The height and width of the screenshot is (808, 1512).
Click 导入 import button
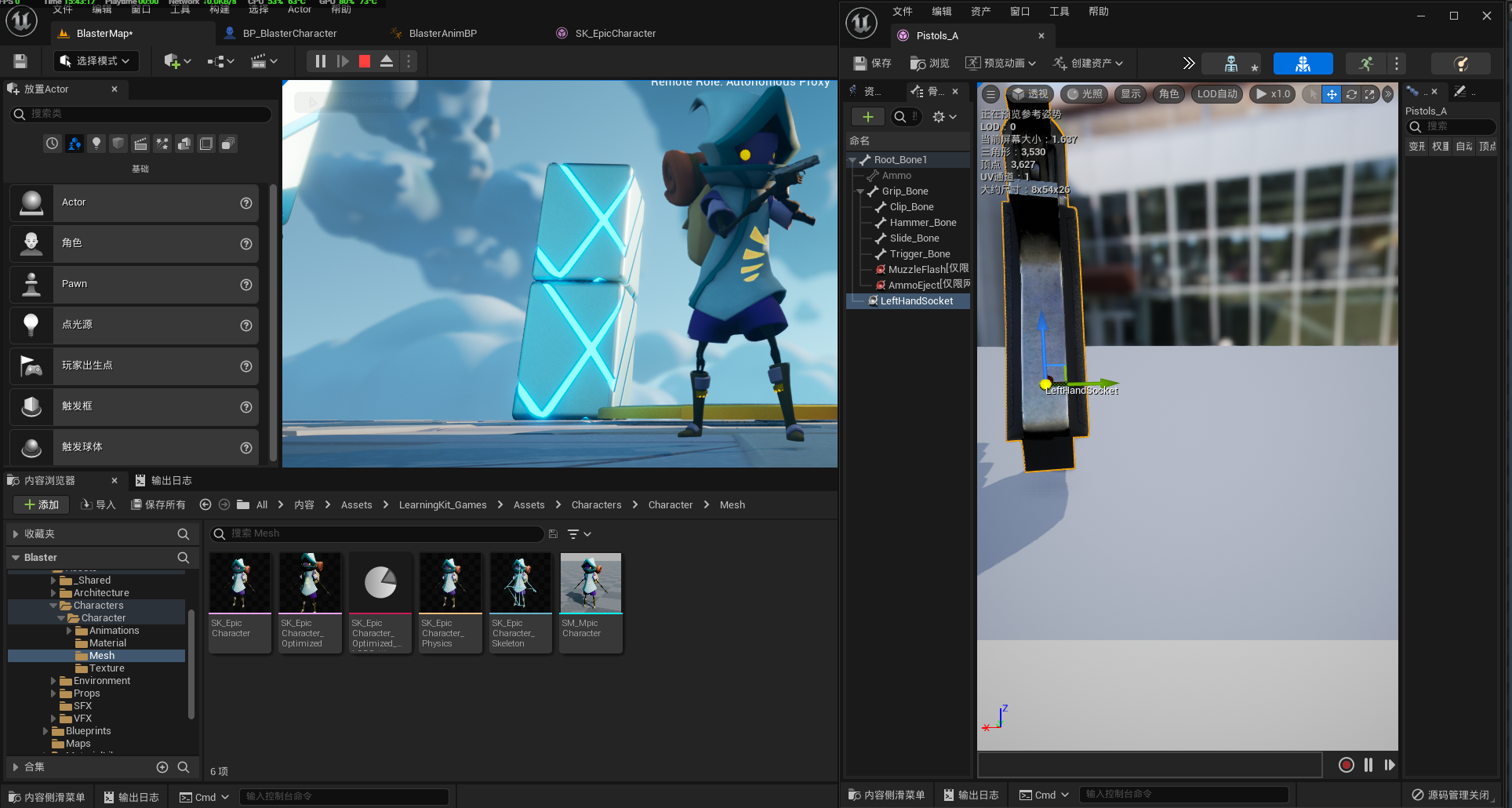[98, 504]
